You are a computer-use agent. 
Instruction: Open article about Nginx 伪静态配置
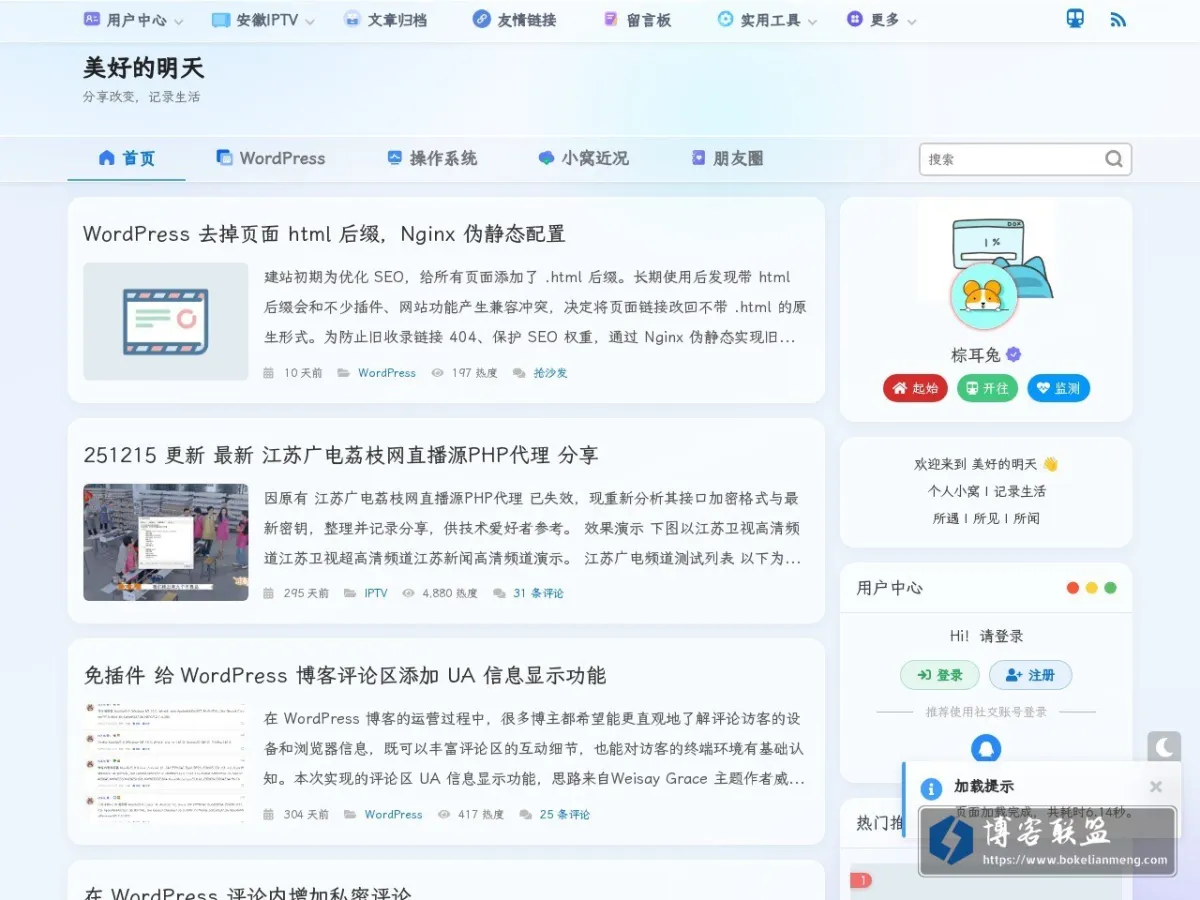[324, 234]
